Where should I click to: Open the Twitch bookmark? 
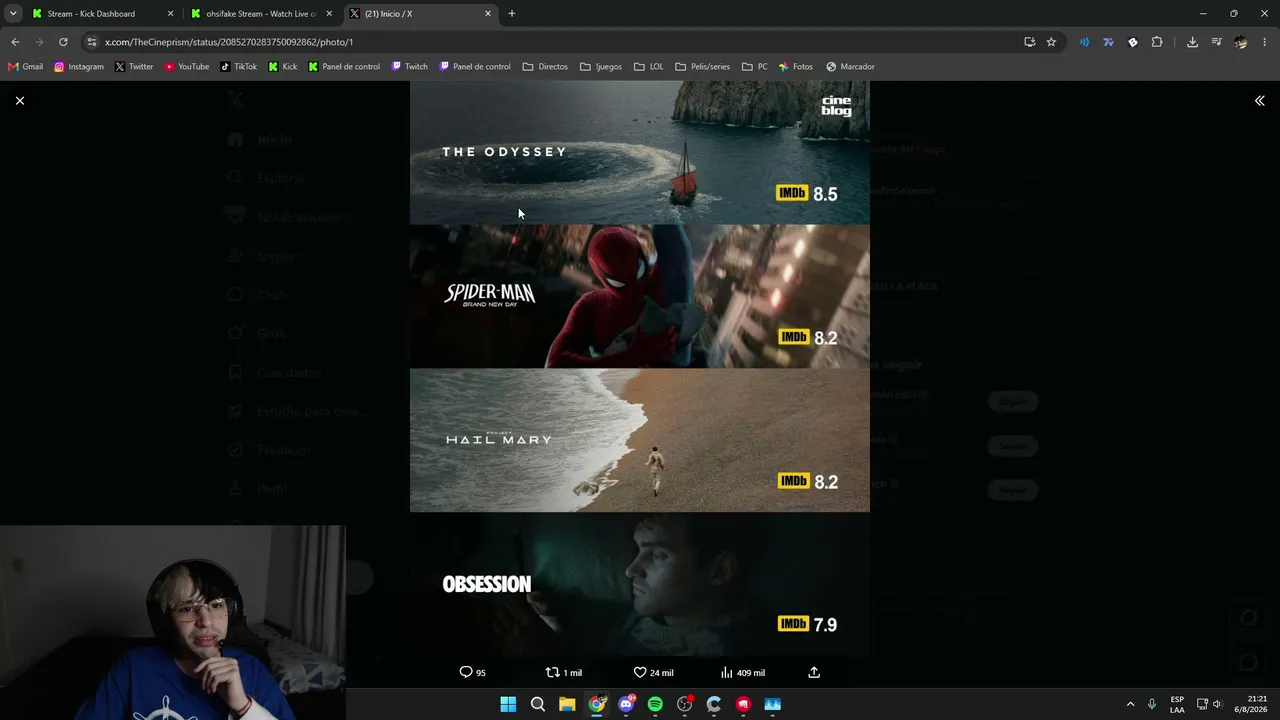click(410, 67)
